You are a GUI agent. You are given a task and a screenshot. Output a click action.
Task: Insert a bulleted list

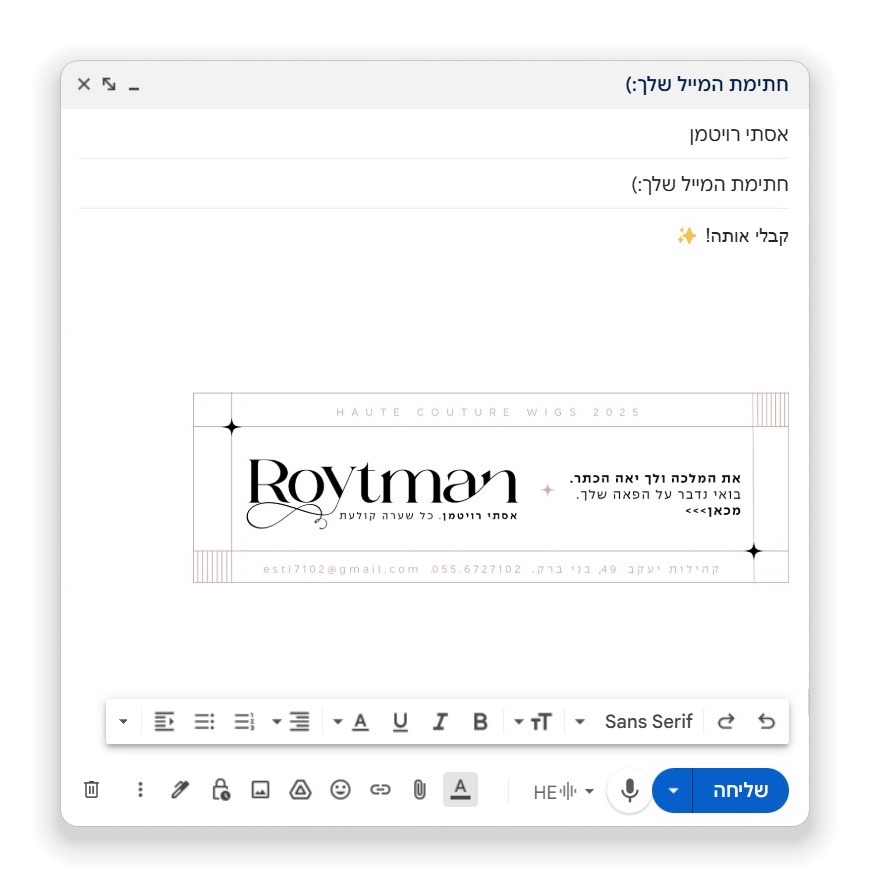click(204, 722)
